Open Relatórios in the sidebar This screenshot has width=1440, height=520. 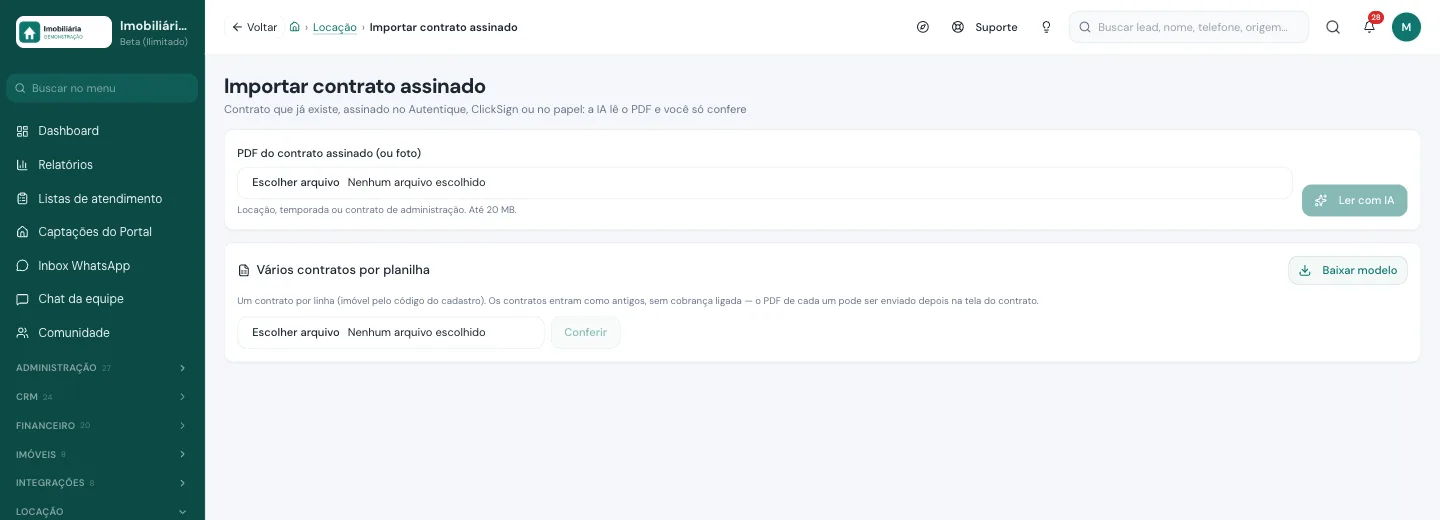(102, 165)
